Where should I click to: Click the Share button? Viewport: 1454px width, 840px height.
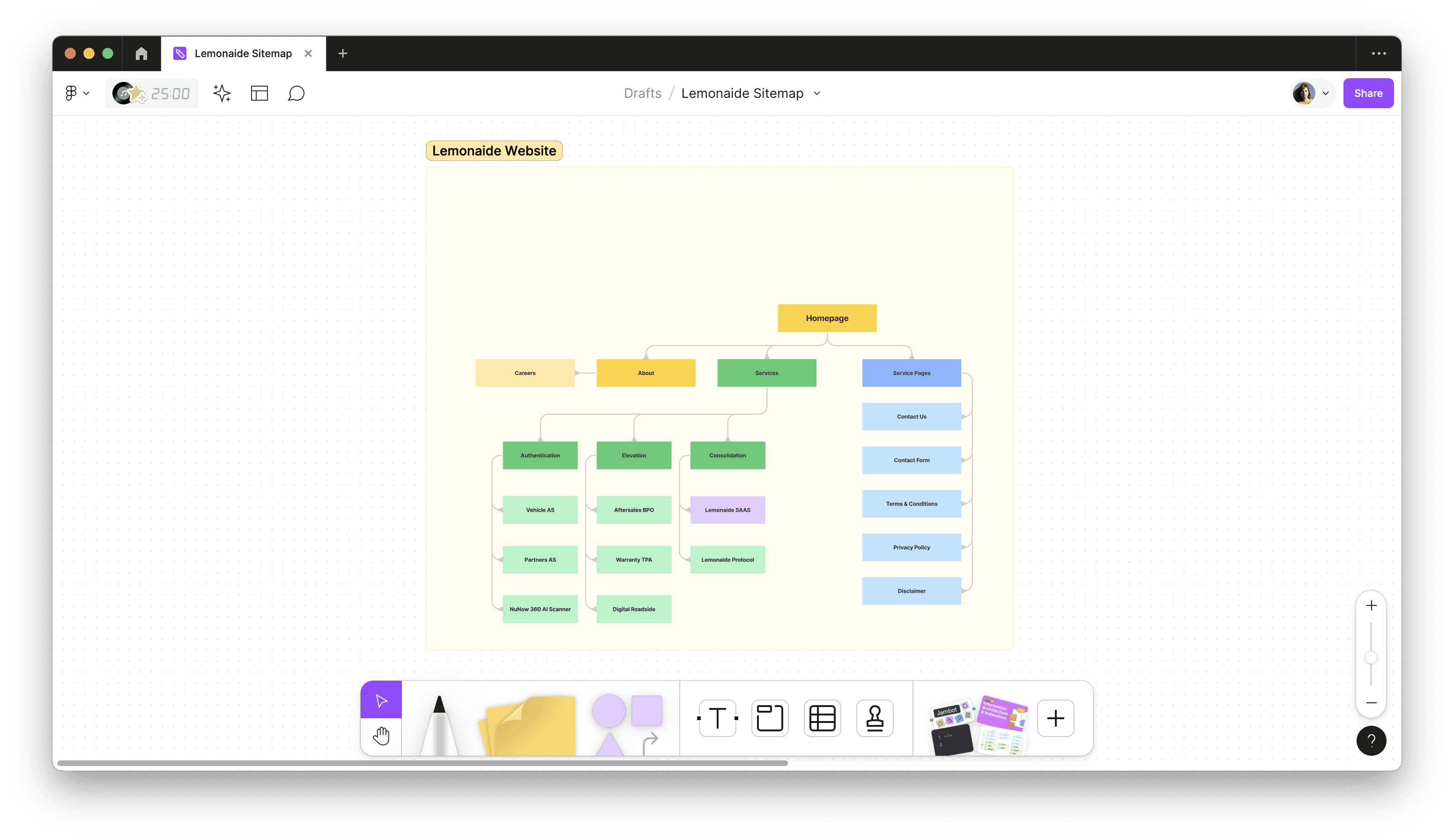pyautogui.click(x=1368, y=94)
